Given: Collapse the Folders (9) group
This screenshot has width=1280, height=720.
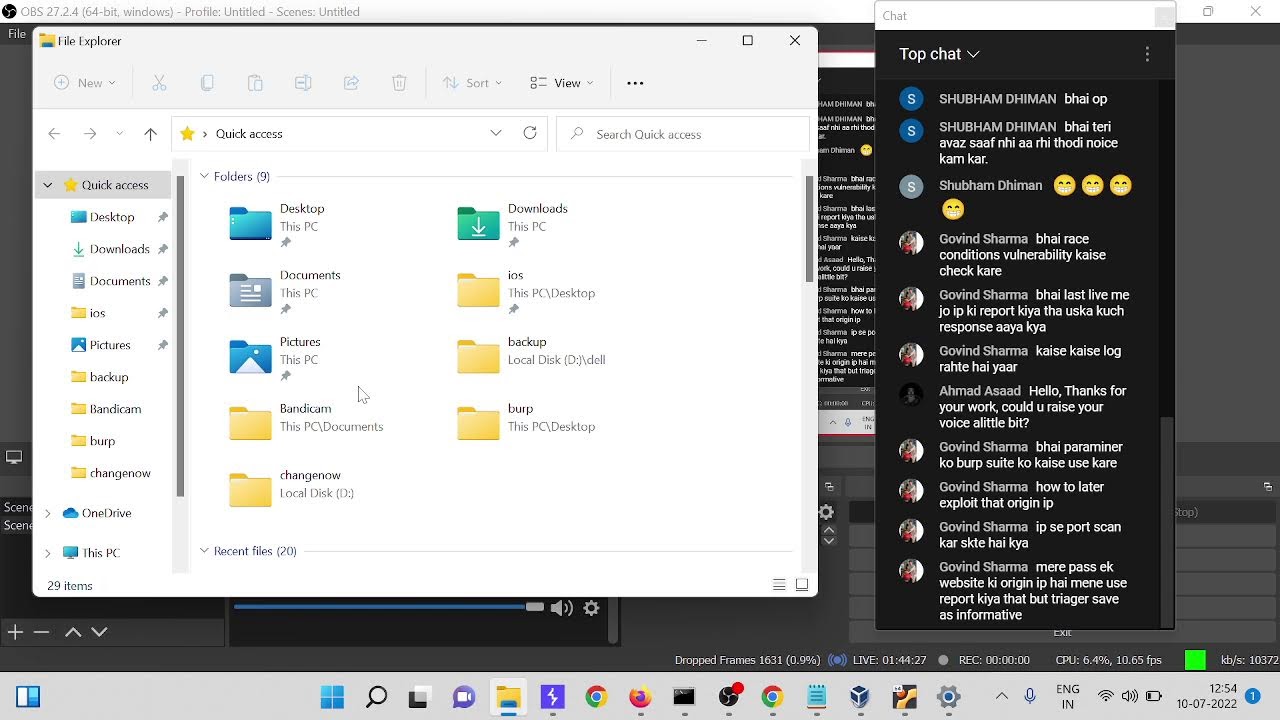Looking at the screenshot, I should [204, 176].
